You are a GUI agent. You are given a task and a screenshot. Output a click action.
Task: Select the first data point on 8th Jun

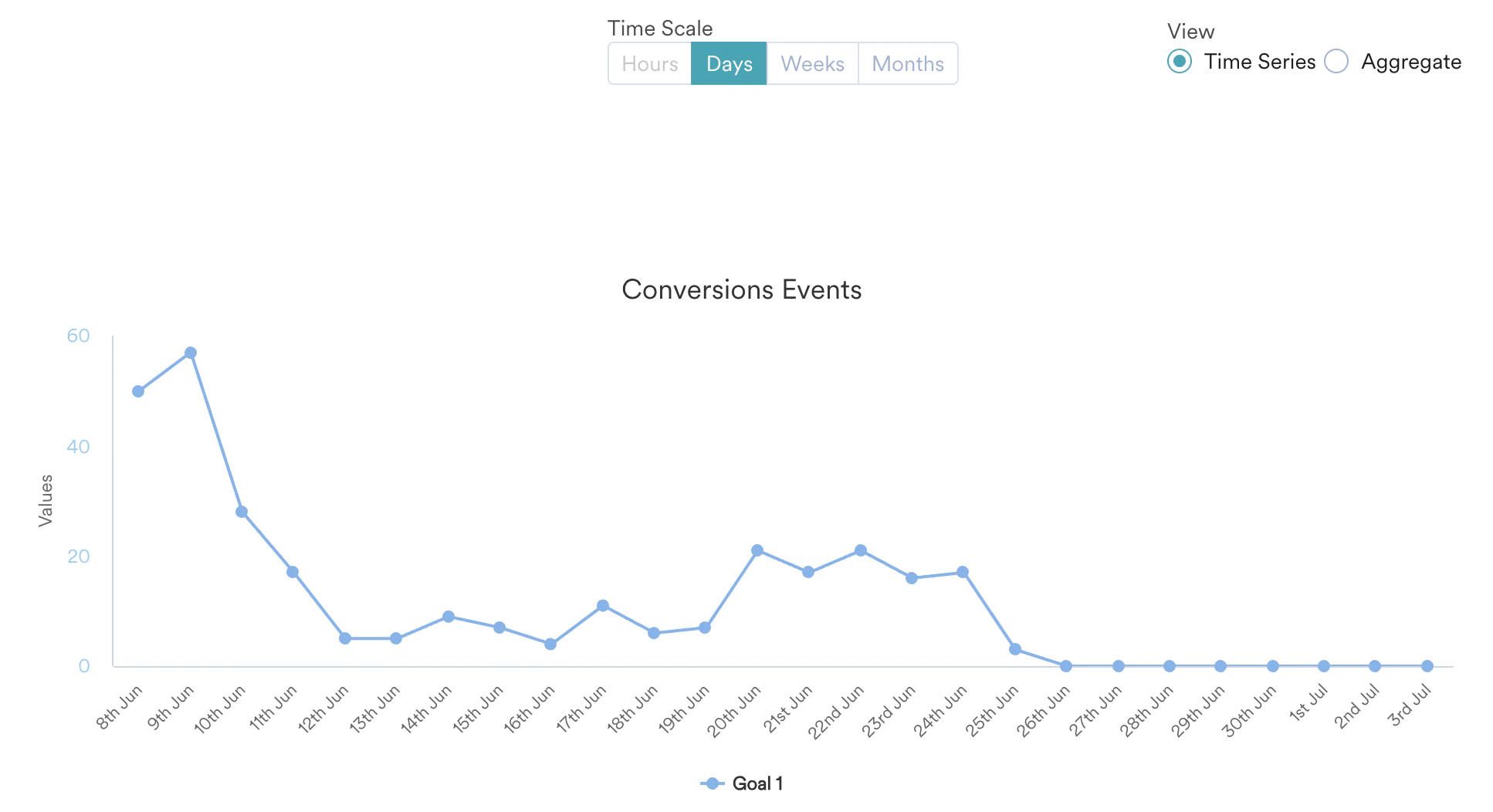137,391
